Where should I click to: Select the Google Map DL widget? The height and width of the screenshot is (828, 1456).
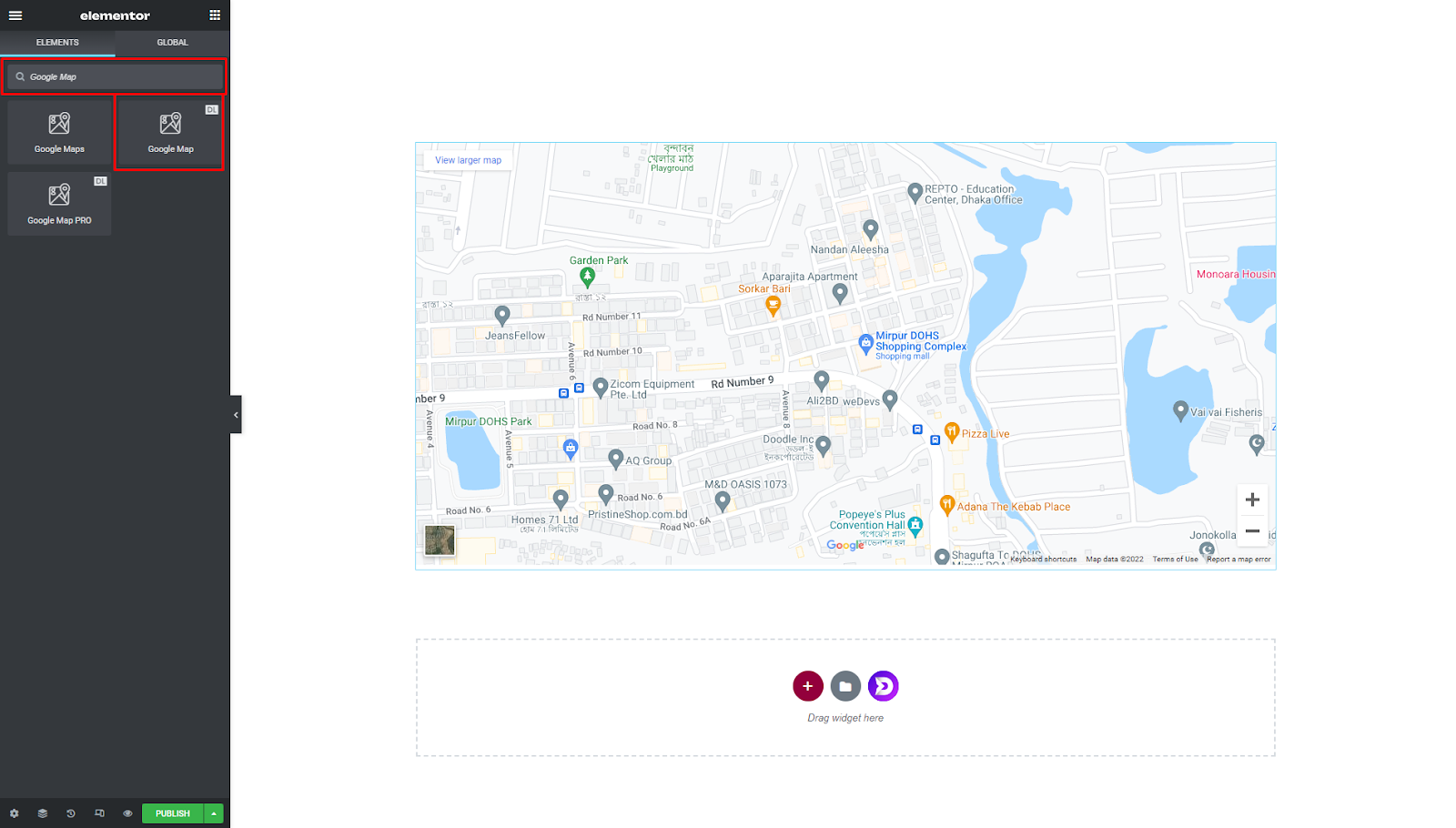click(x=170, y=133)
